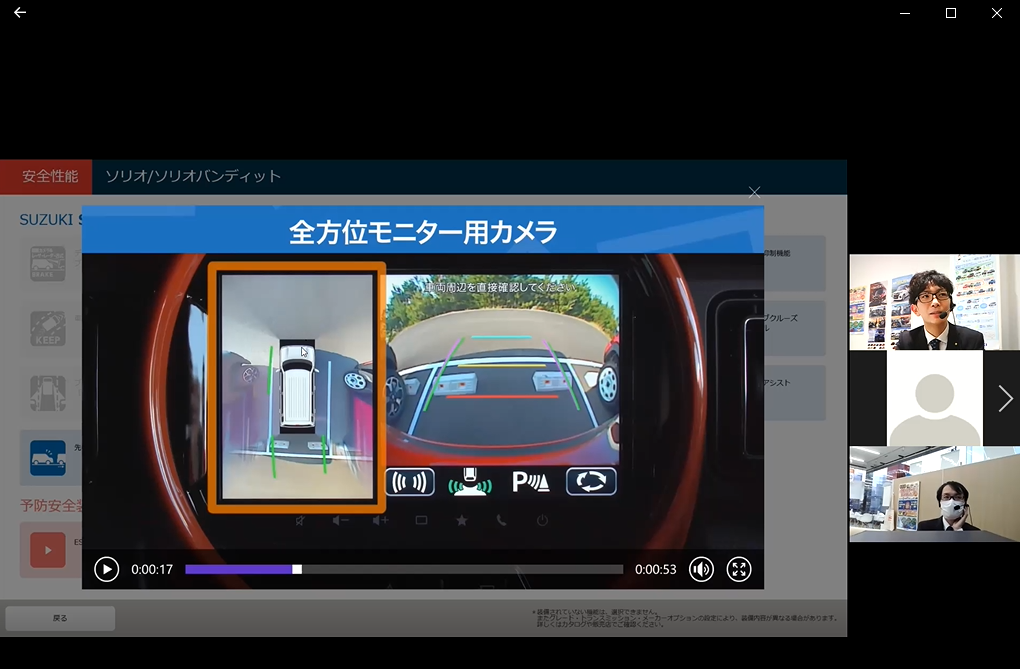Mute the video with the speaker icon
Viewport: 1020px width, 669px height.
tap(701, 569)
